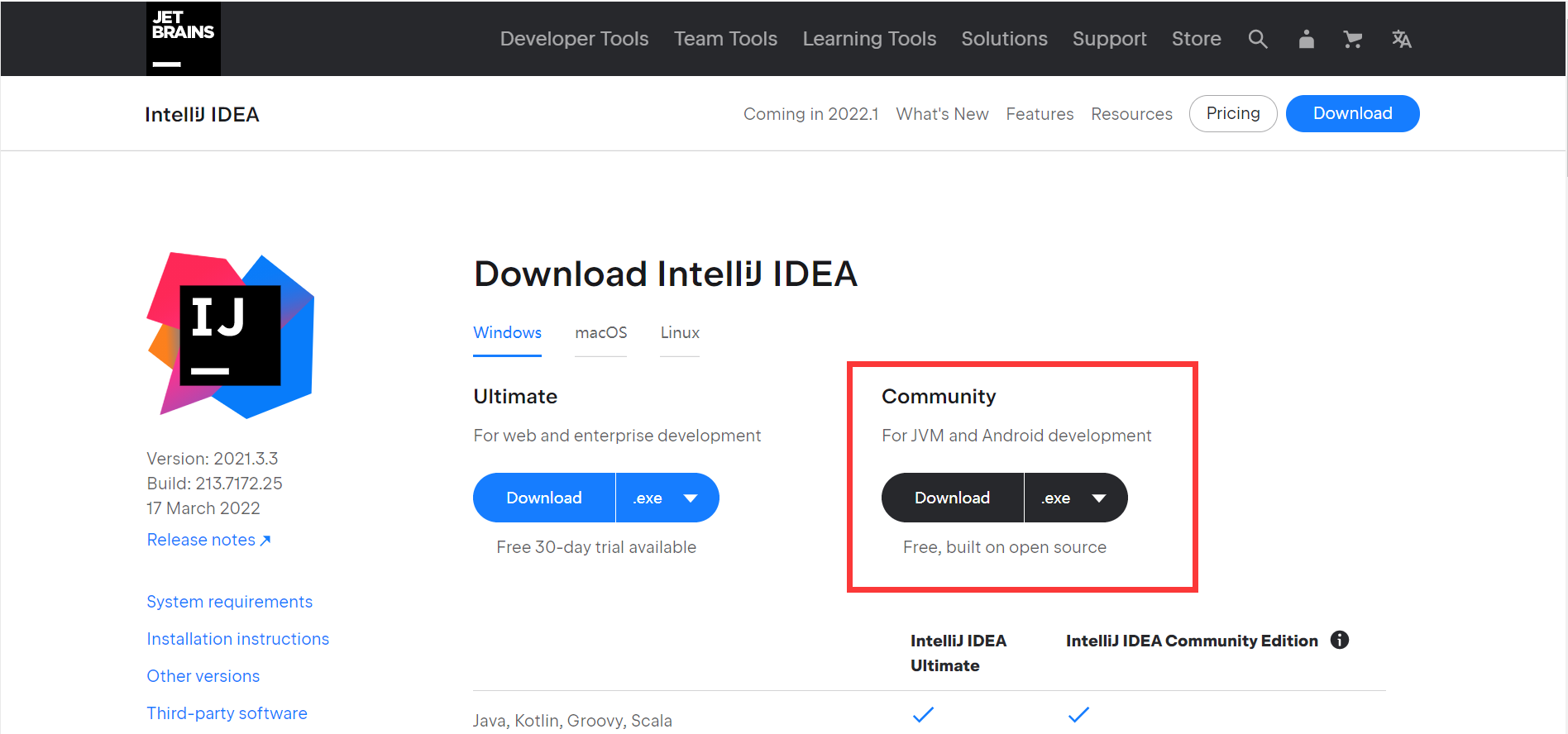This screenshot has height=734, width=1568.
Task: Click the Ultimate column checkmark for Java, Kotlin
Action: click(923, 715)
